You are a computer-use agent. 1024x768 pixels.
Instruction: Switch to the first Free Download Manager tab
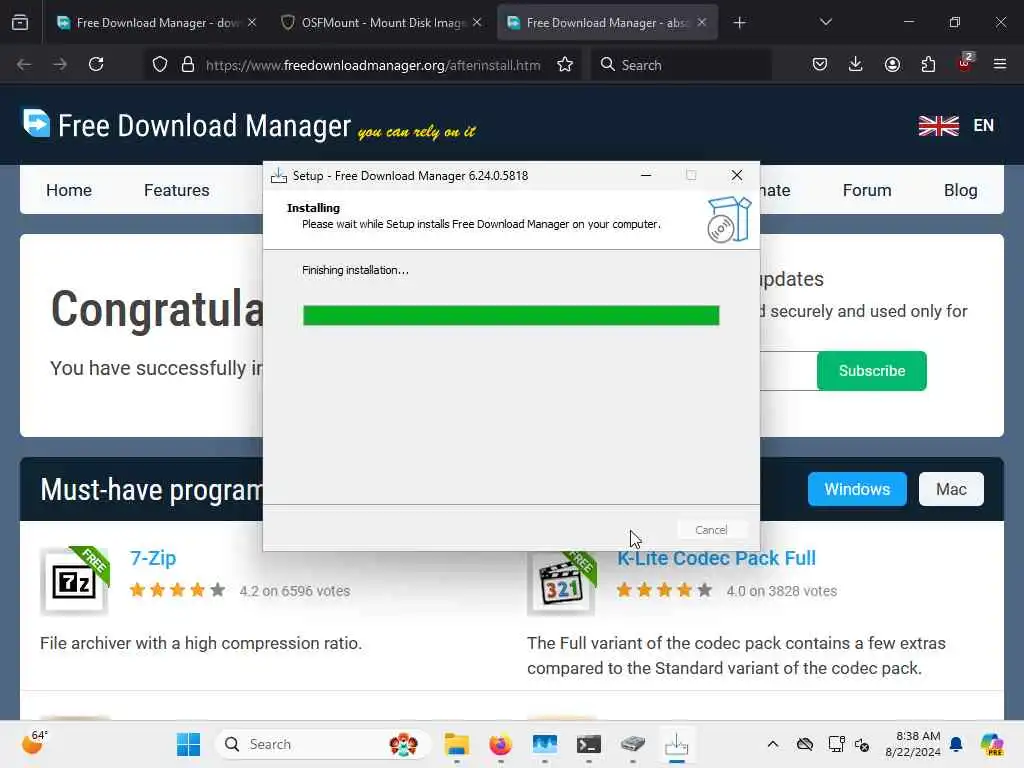click(157, 22)
